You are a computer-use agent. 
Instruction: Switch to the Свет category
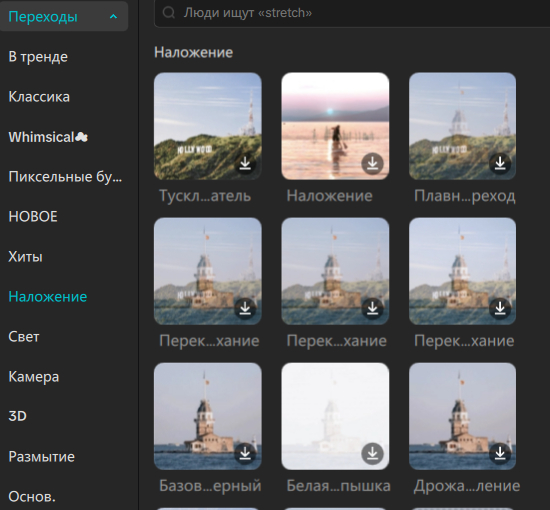pyautogui.click(x=24, y=337)
